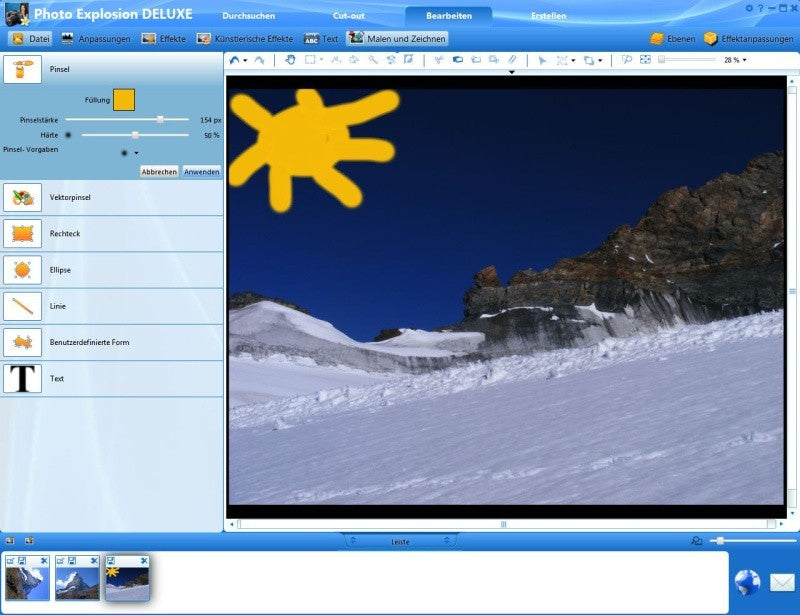The image size is (800, 615).
Task: Select the Vektorpinsel tool icon
Action: [x=22, y=198]
